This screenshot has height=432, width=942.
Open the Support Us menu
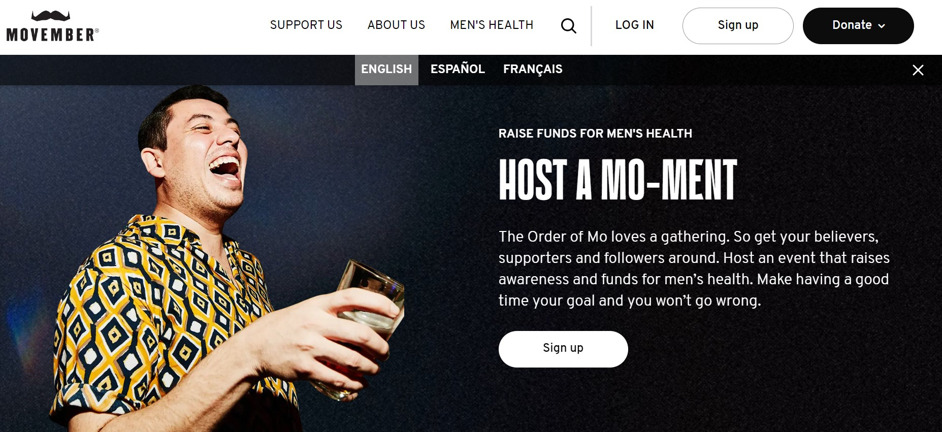coord(306,25)
